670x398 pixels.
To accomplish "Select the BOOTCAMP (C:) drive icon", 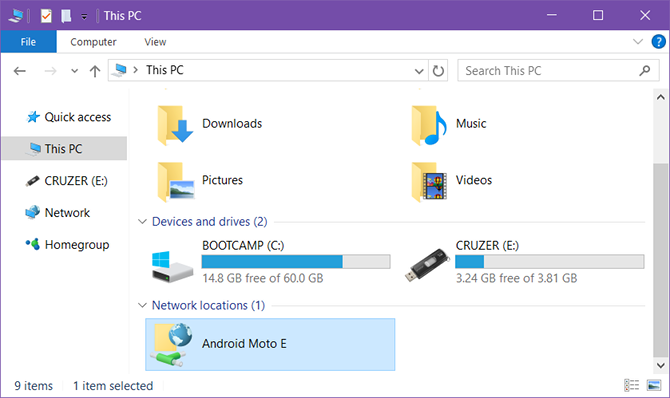I will (x=172, y=266).
